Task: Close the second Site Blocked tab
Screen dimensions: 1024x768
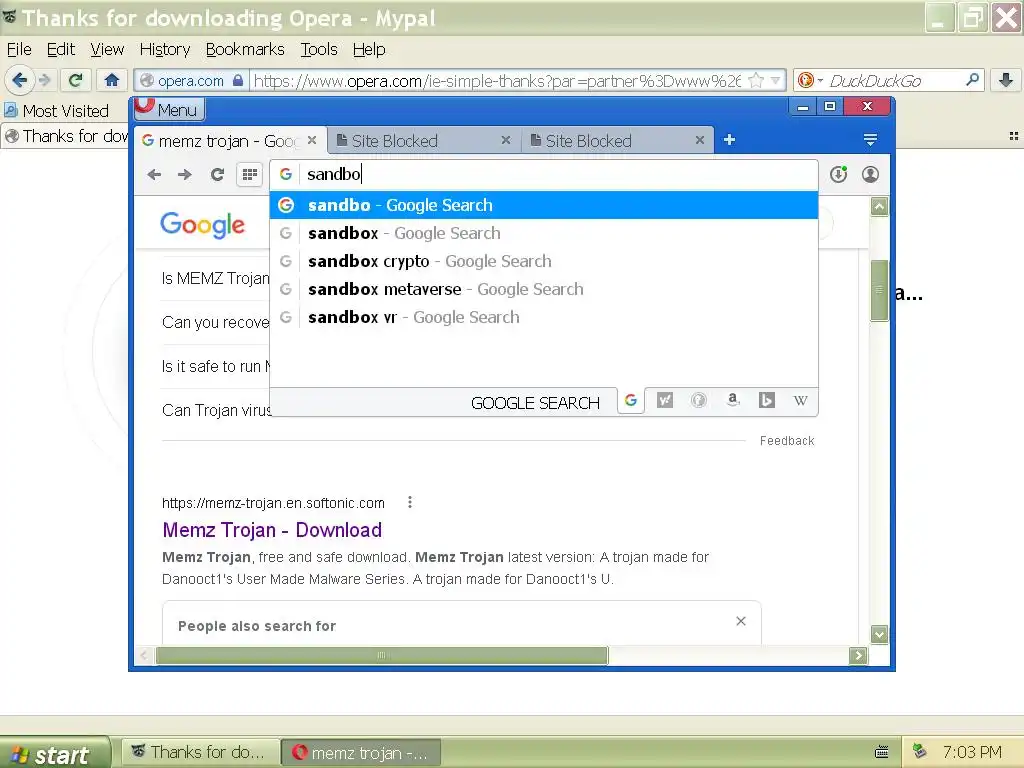Action: (699, 140)
